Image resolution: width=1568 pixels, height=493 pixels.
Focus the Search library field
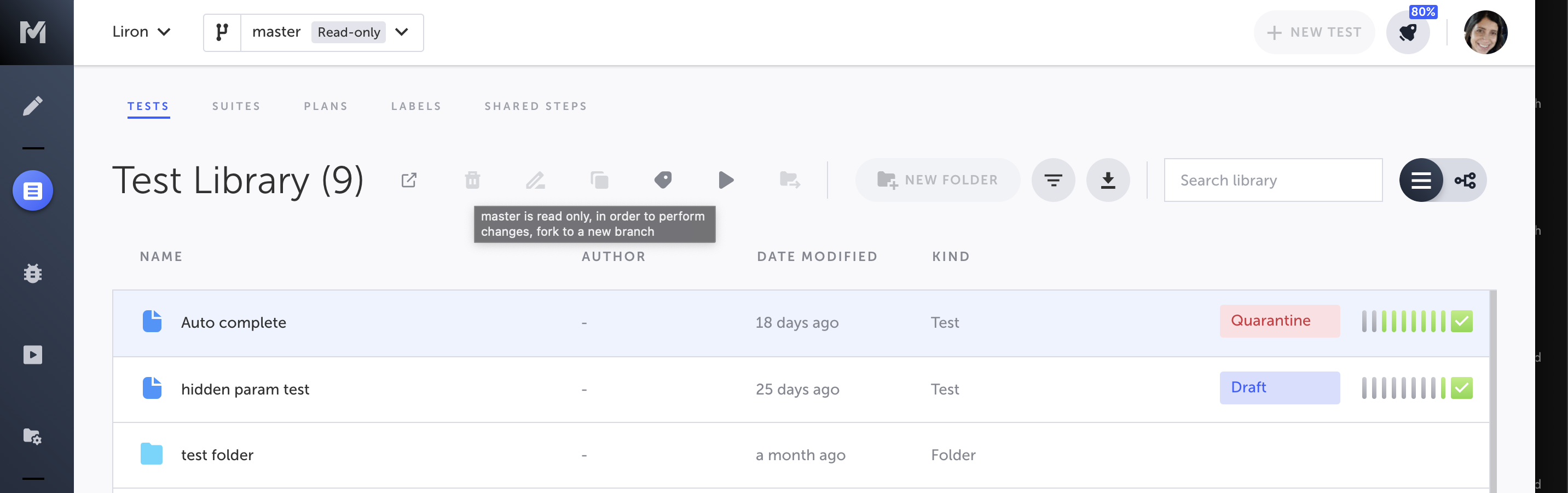(x=1273, y=180)
